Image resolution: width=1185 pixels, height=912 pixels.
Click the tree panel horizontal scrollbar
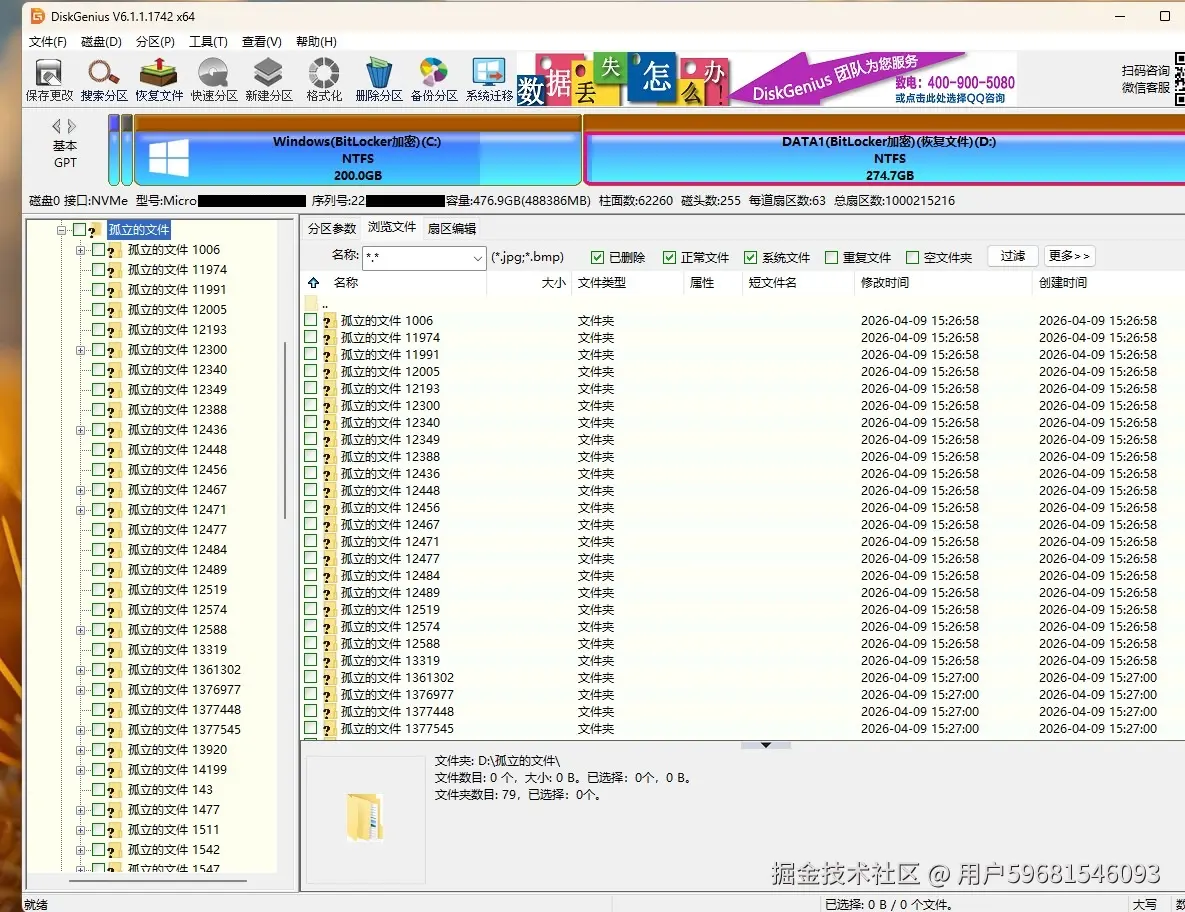[158, 880]
